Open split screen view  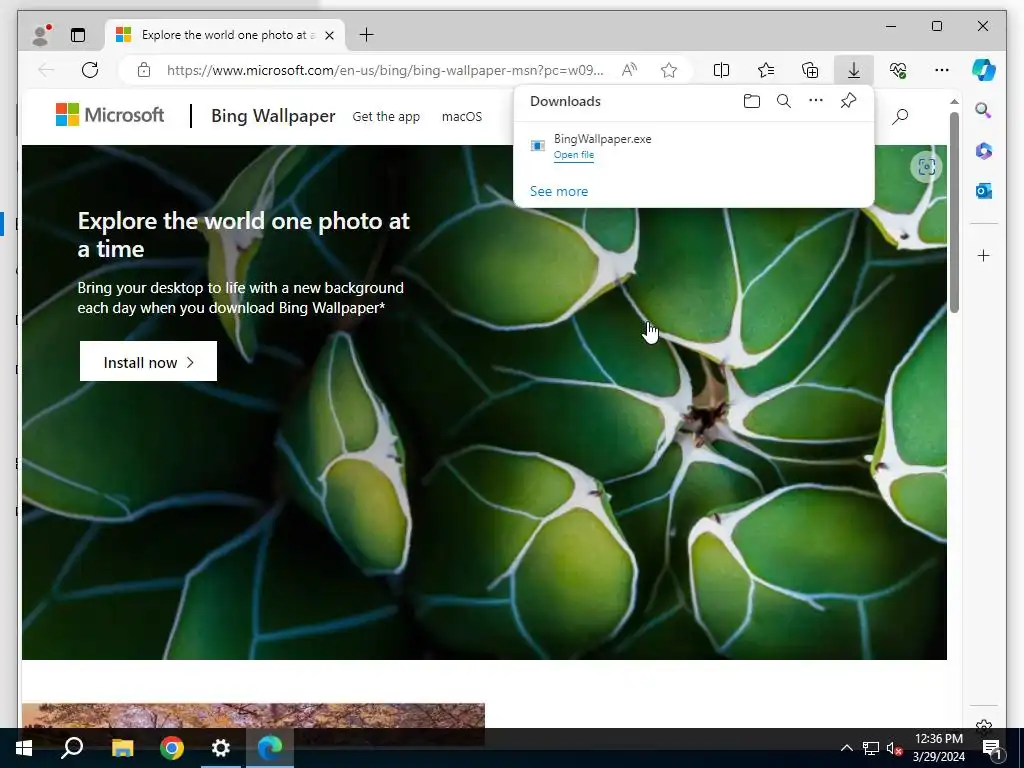pyautogui.click(x=721, y=70)
